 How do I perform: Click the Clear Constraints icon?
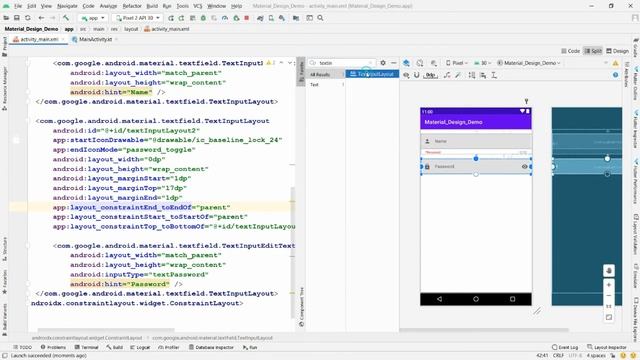[447, 75]
